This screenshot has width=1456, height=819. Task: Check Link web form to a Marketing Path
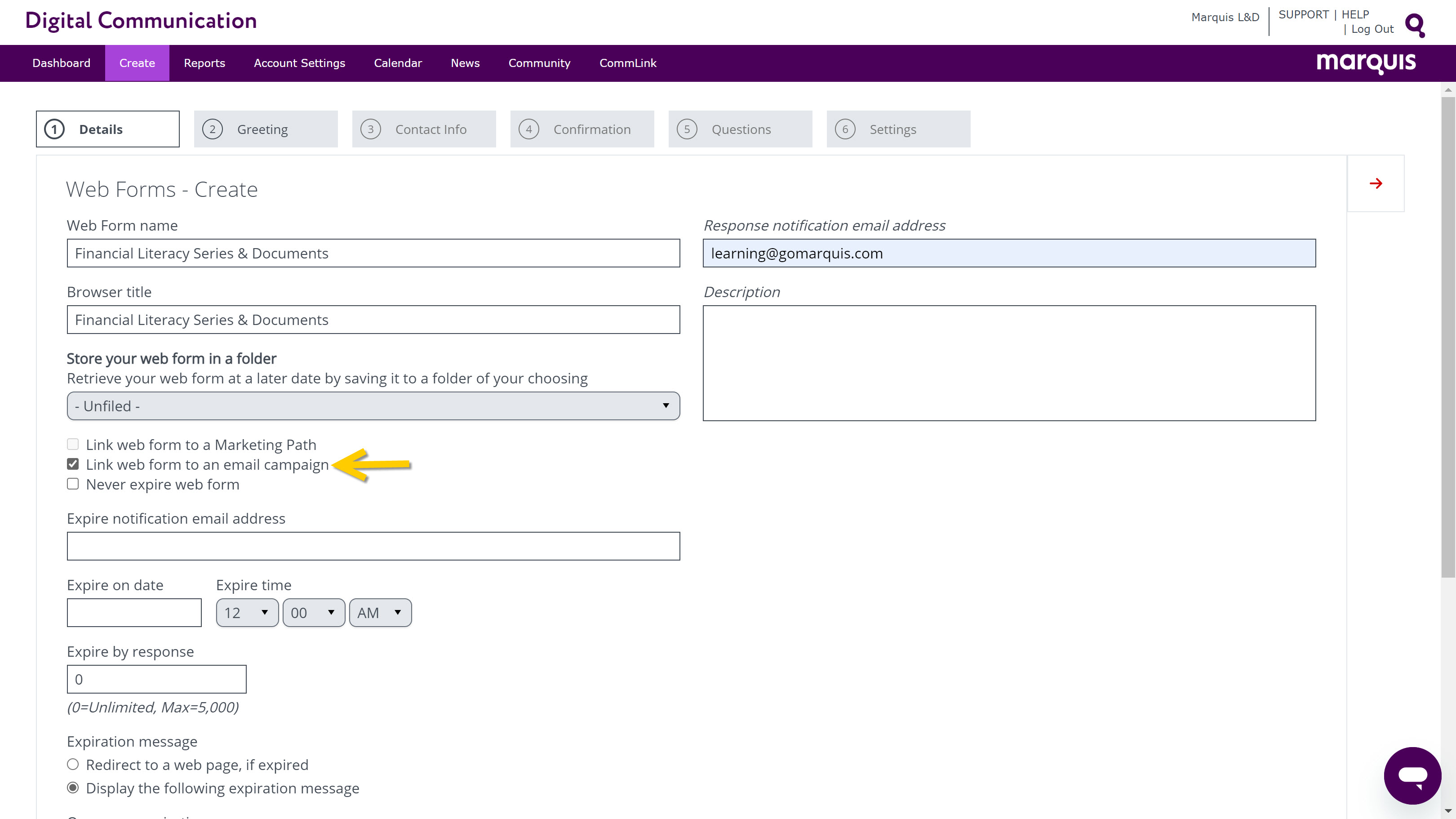pyautogui.click(x=73, y=444)
